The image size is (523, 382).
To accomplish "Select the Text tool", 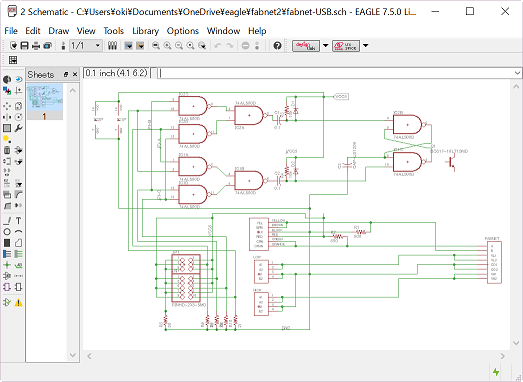I will pos(18,221).
